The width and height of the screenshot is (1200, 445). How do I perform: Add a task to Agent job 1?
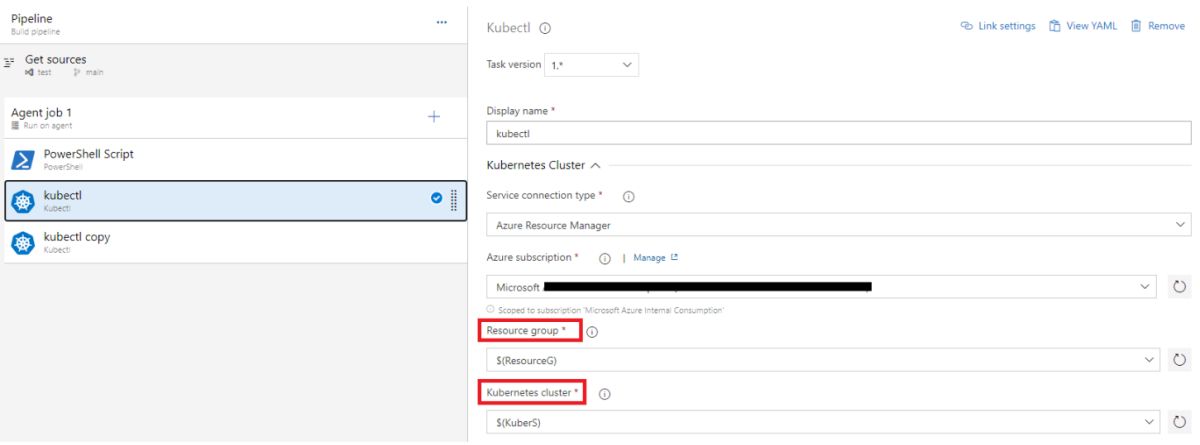pyautogui.click(x=434, y=117)
